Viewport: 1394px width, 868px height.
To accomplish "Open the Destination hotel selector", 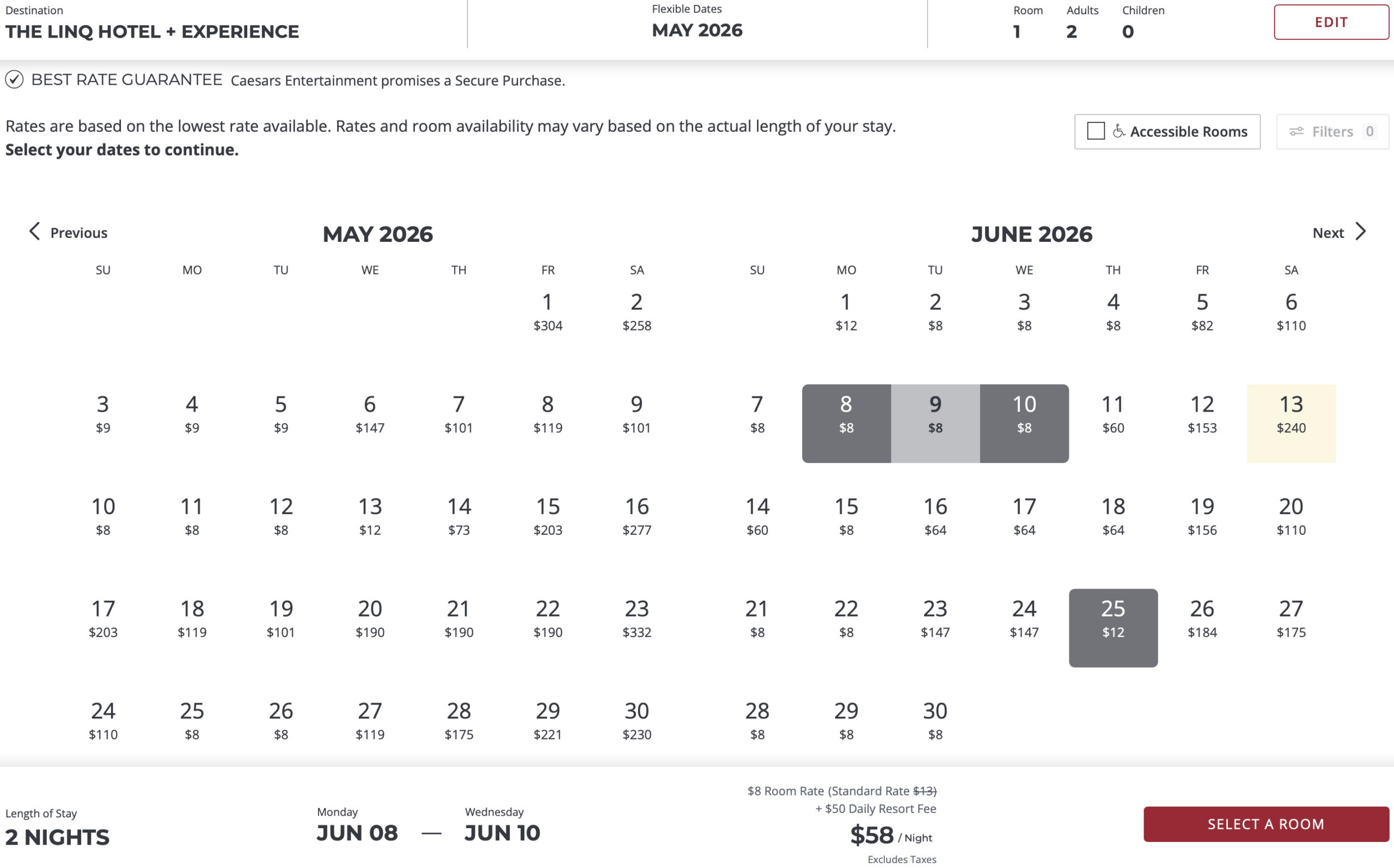I will click(152, 24).
